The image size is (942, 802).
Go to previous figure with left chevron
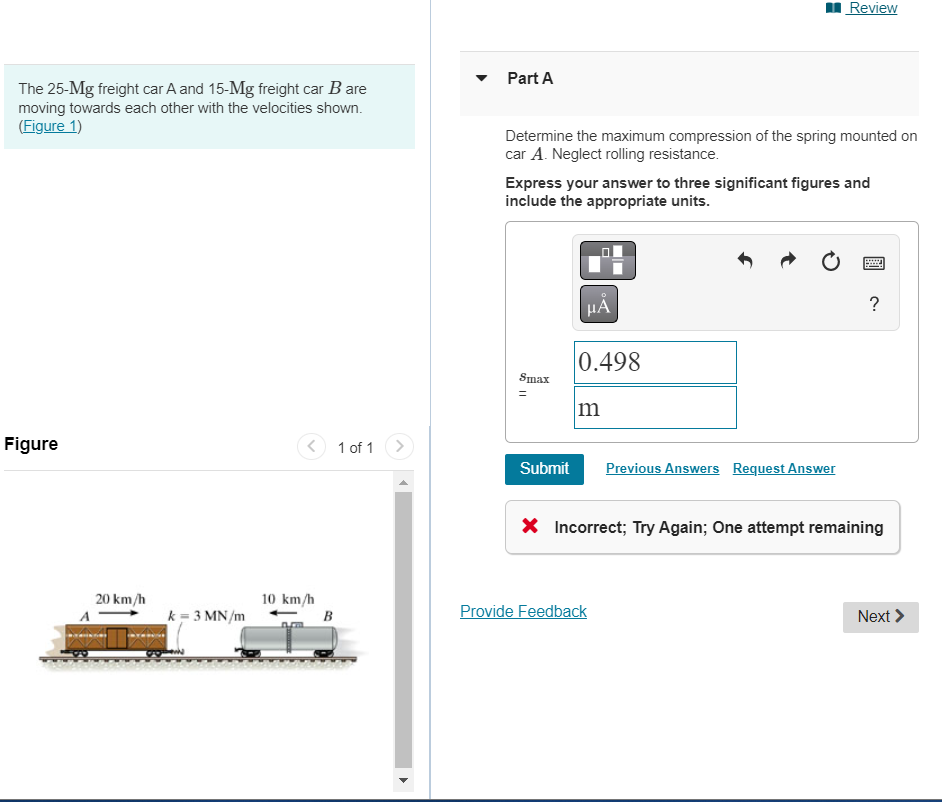311,446
